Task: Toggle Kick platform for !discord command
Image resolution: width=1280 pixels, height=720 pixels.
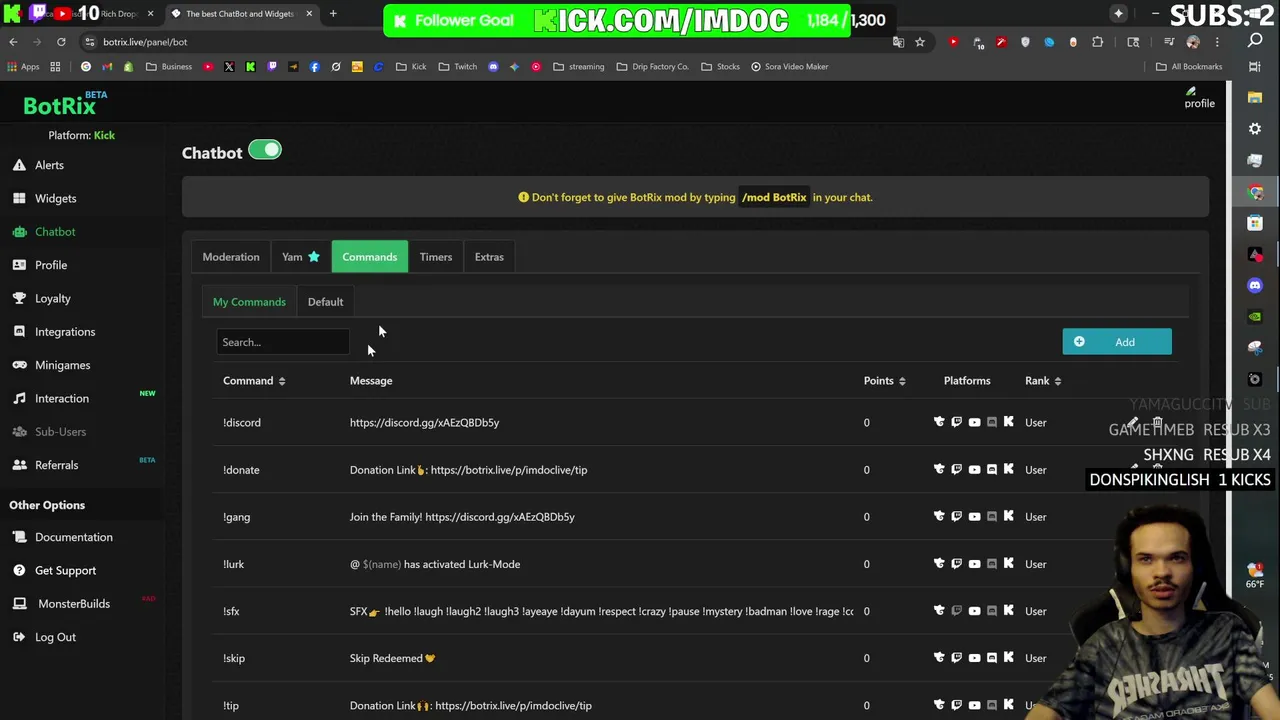Action: [x=1008, y=422]
